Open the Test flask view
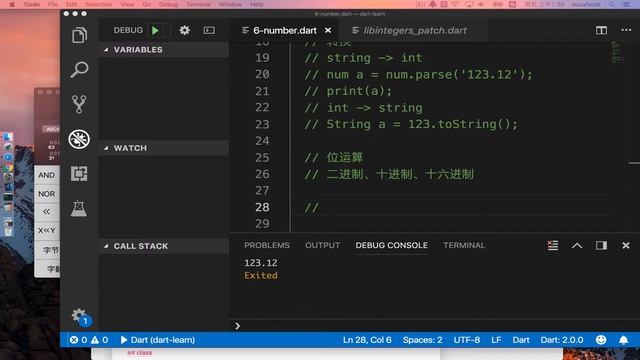The image size is (640, 360). point(79,208)
